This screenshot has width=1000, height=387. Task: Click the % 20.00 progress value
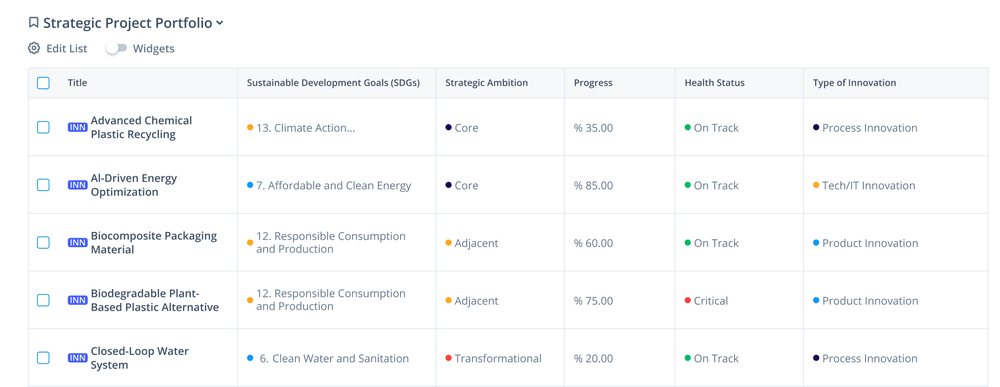593,358
